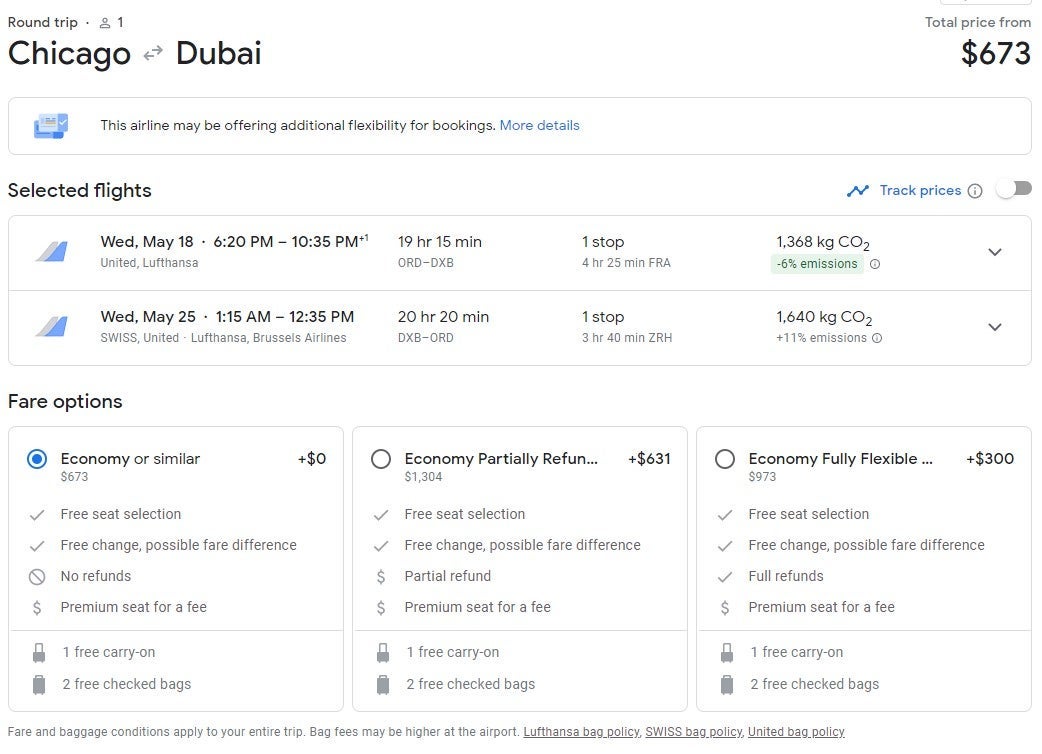Image resolution: width=1042 pixels, height=754 pixels.
Task: Expand the Wed, May 25 flight details
Action: [994, 327]
